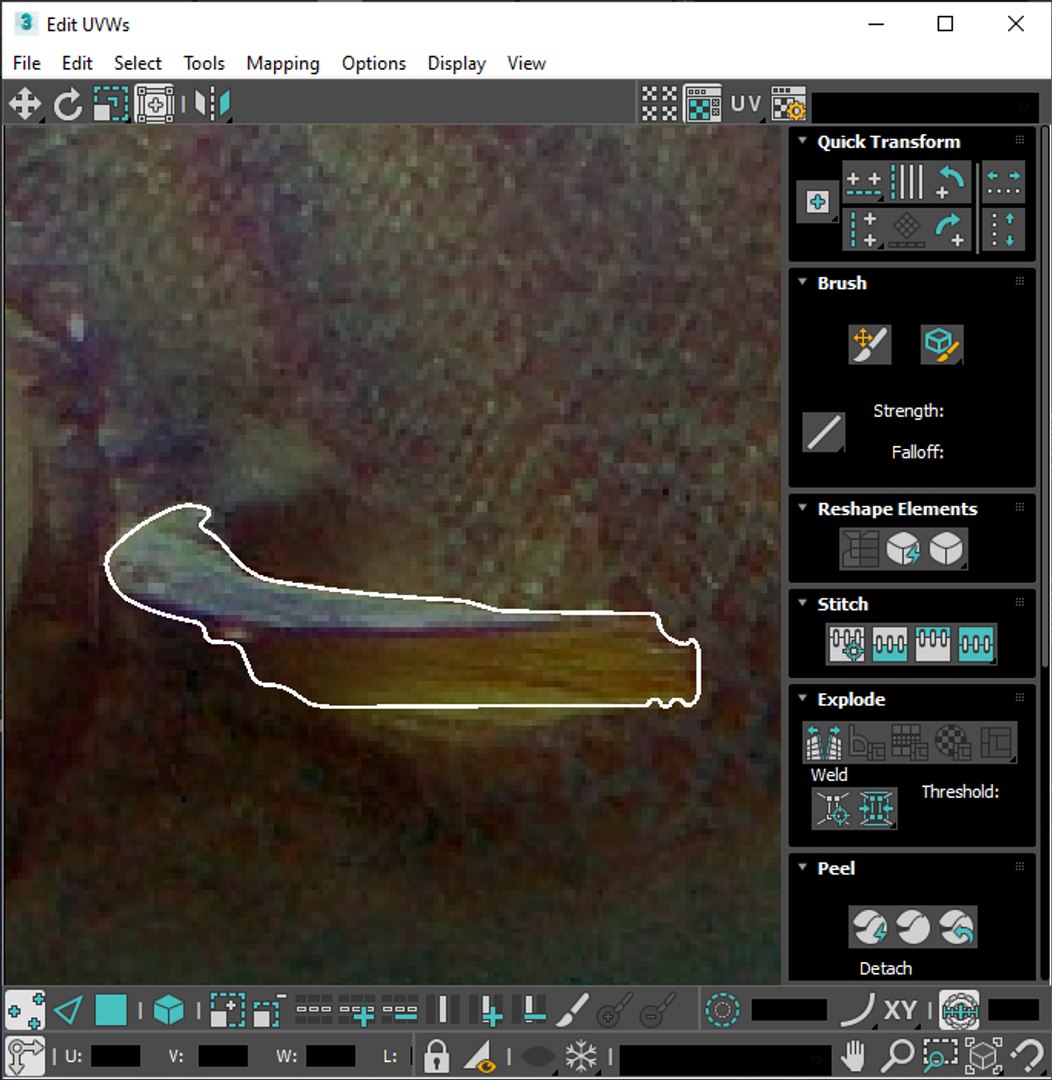Click the Relax Custom icon in Reshape Elements
This screenshot has height=1080, width=1052.
coord(947,549)
